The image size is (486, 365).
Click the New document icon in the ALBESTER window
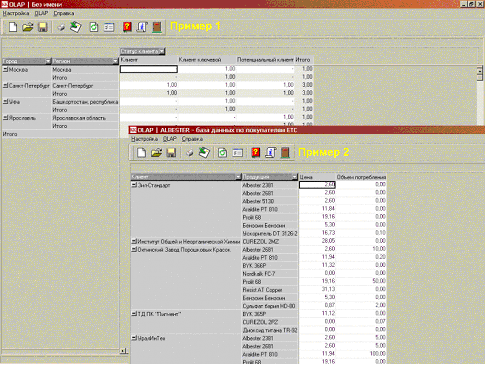(x=141, y=153)
